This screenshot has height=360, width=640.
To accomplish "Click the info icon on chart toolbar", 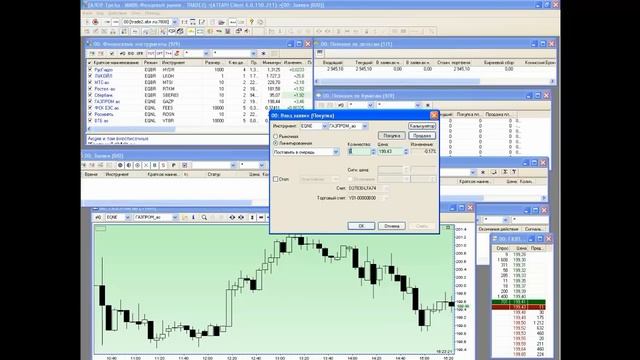I will tap(193, 218).
